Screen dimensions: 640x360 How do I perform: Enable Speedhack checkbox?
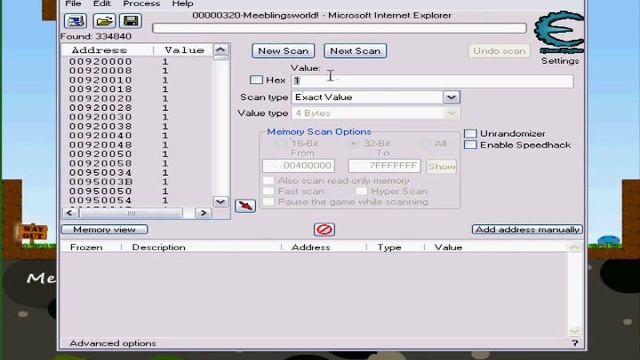coord(470,145)
